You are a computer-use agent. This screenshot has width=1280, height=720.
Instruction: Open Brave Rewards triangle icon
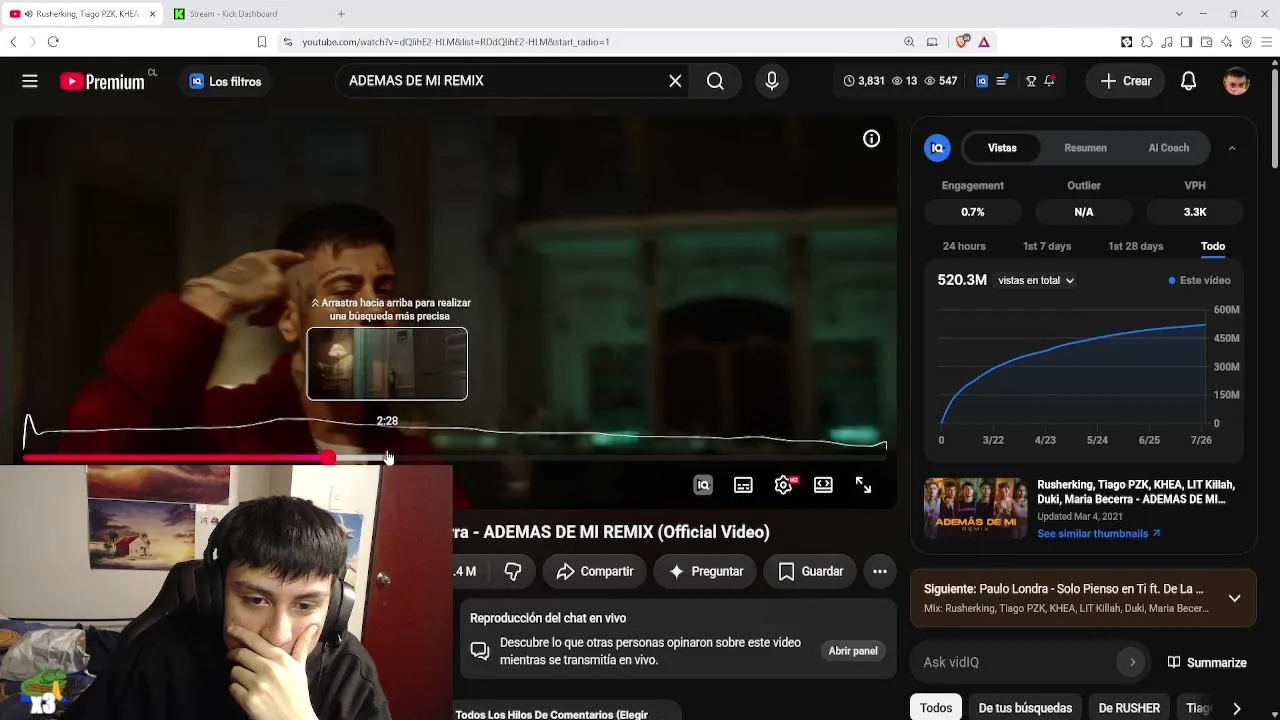tap(984, 42)
